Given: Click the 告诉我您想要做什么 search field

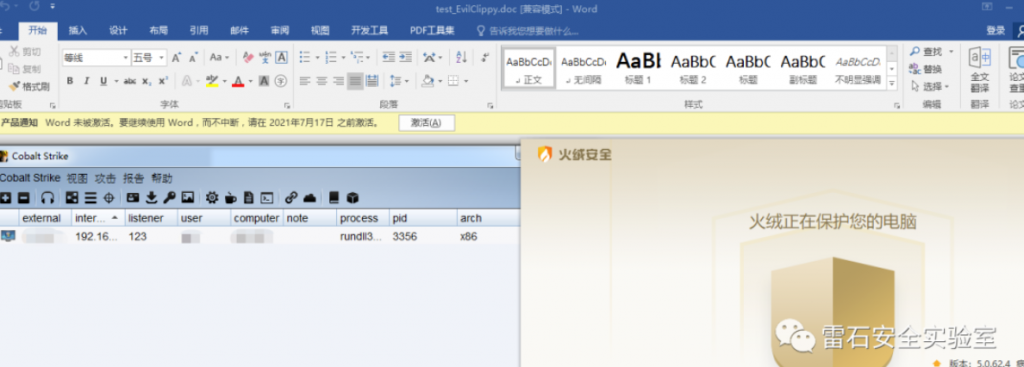Looking at the screenshot, I should pyautogui.click(x=527, y=31).
